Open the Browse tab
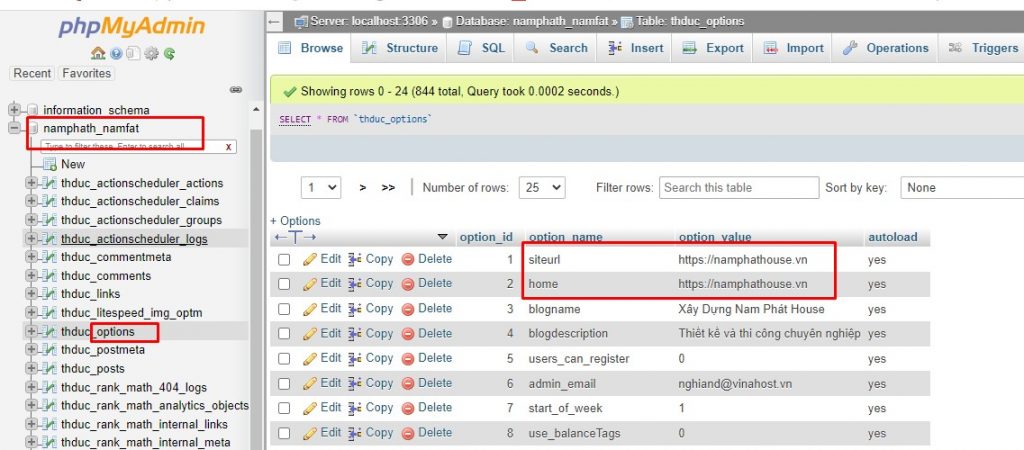1024x450 pixels. pos(310,48)
